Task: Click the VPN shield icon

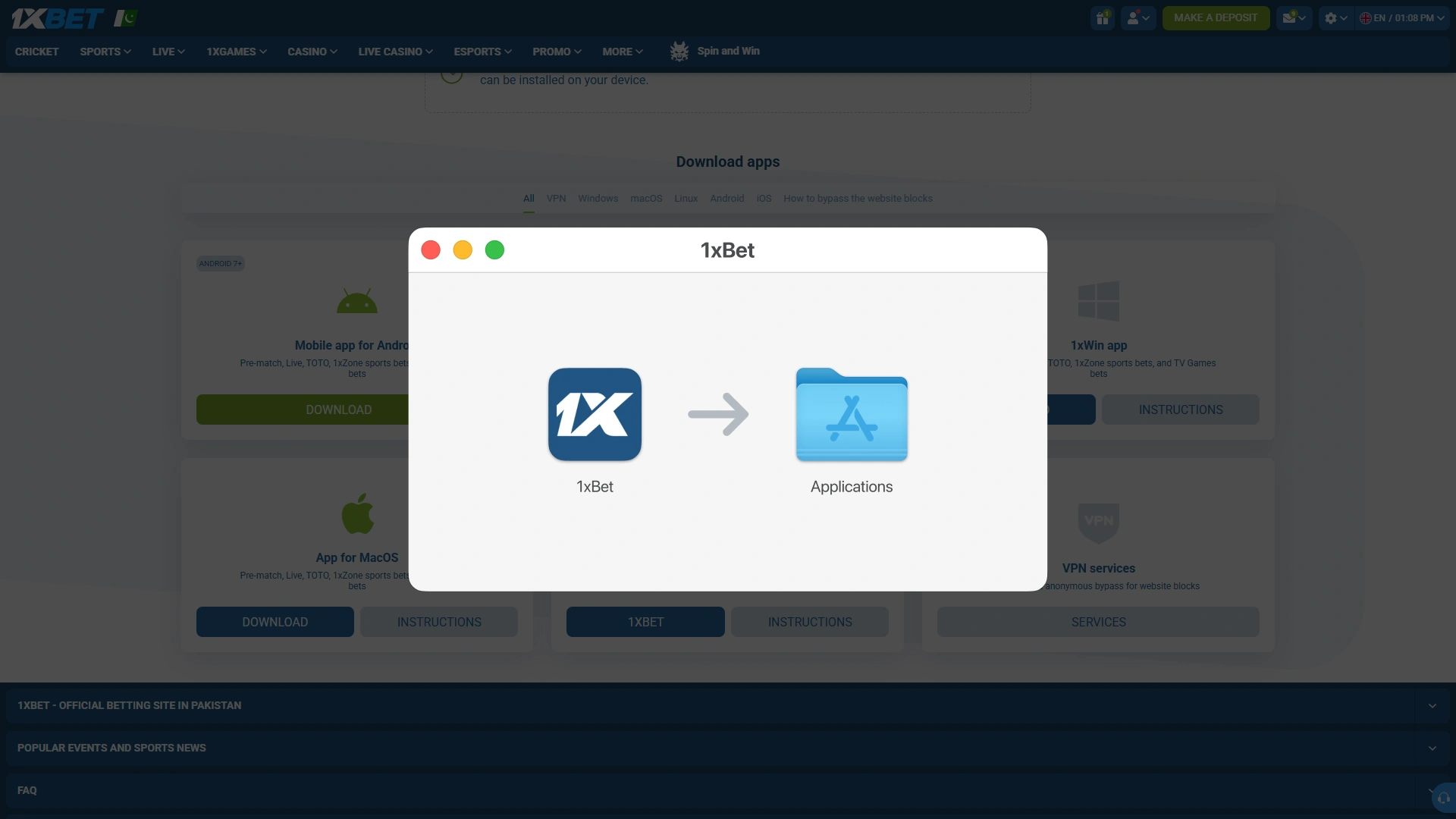Action: [1099, 523]
